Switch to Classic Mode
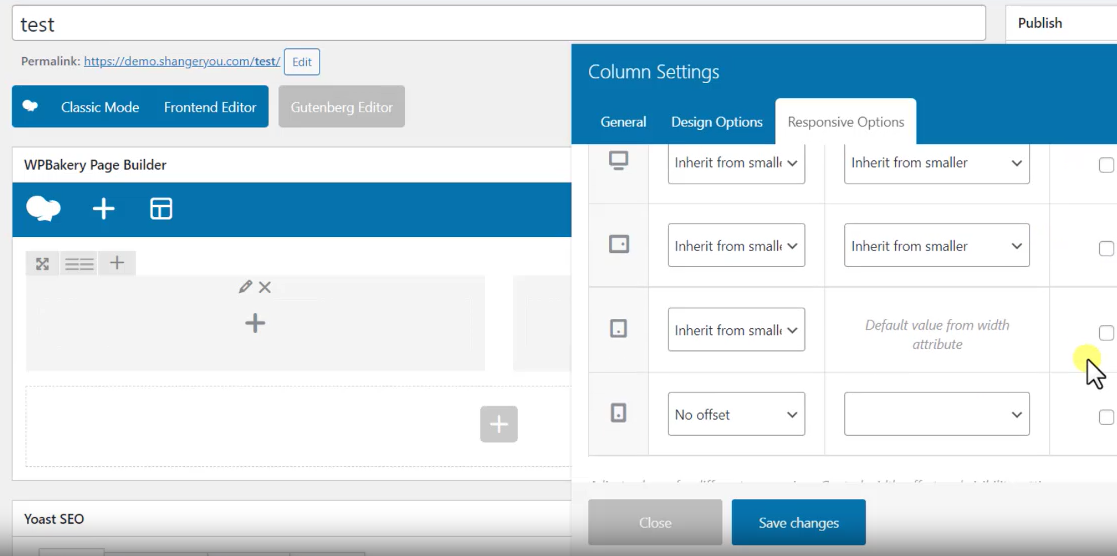This screenshot has height=556, width=1117. pyautogui.click(x=100, y=107)
